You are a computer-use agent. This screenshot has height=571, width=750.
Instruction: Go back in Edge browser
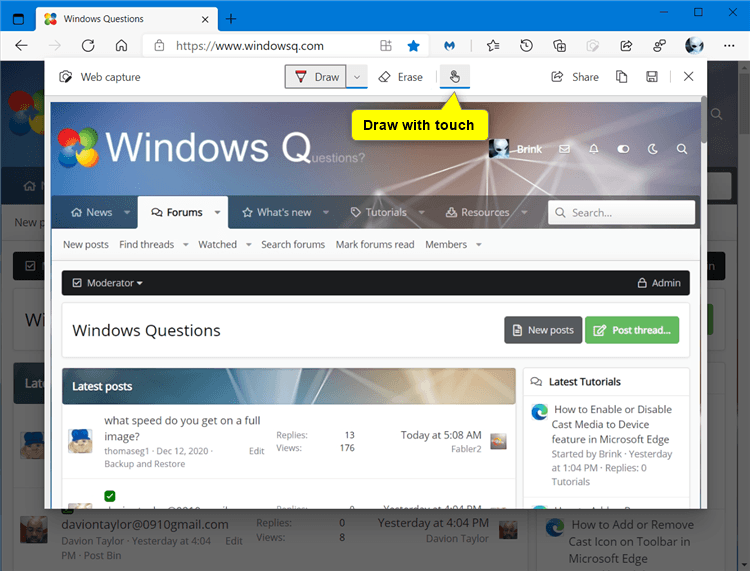tap(22, 46)
